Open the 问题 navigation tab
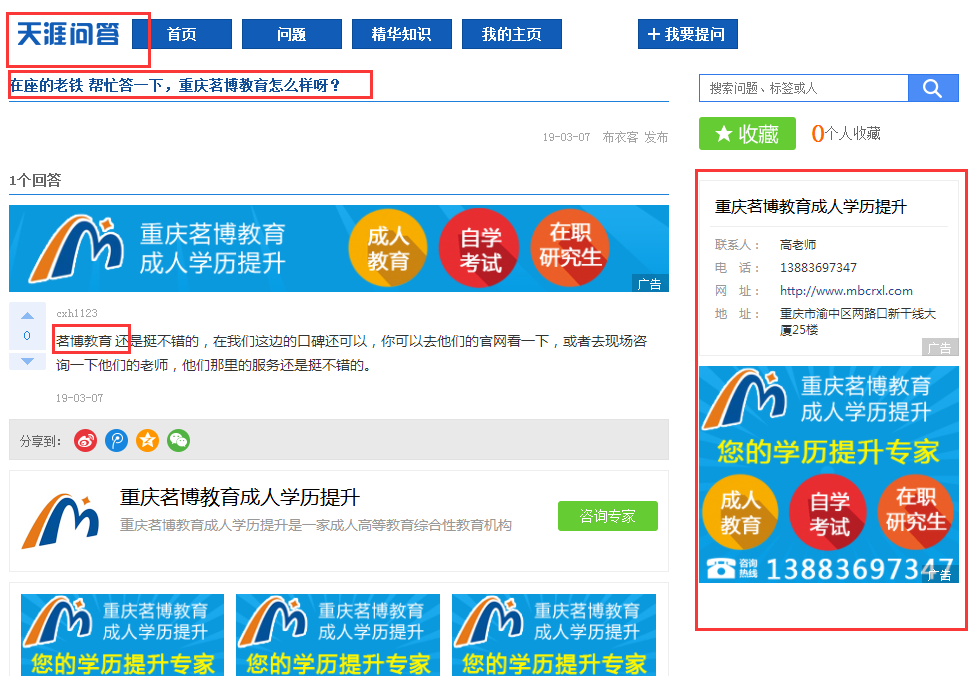Viewport: 977px width, 676px height. (292, 34)
